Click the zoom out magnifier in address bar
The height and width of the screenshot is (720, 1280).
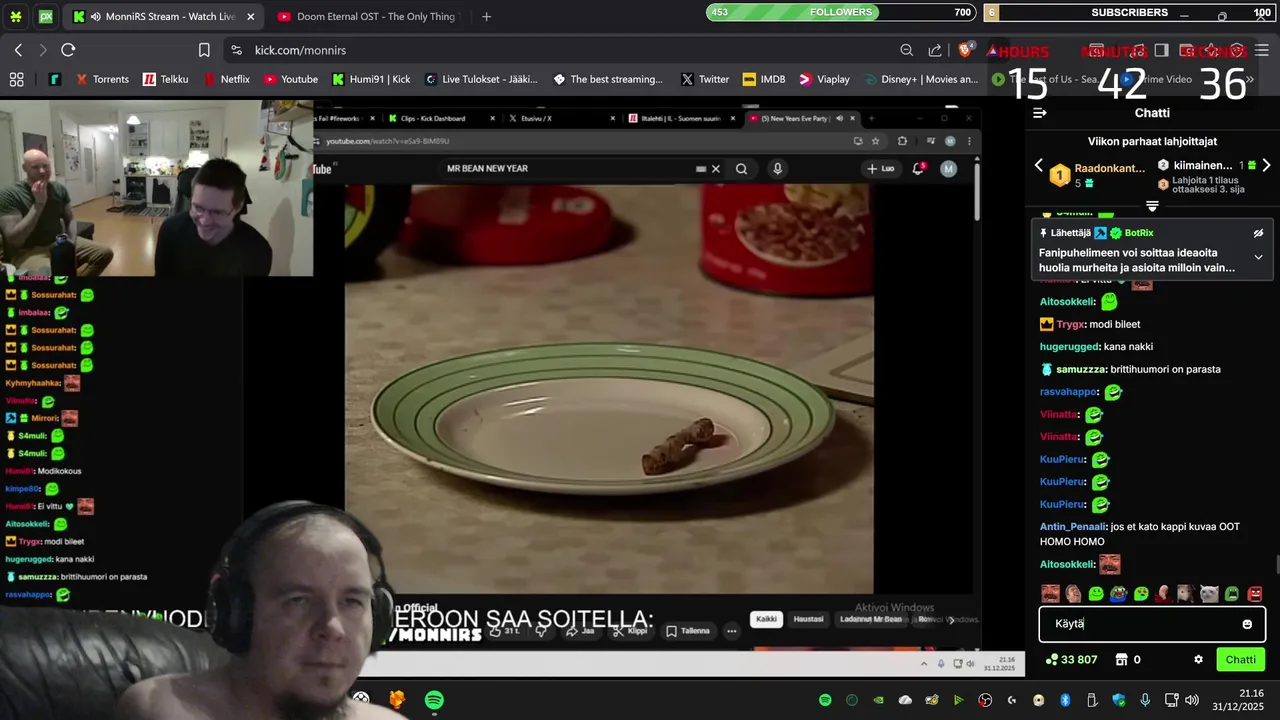pyautogui.click(x=906, y=50)
